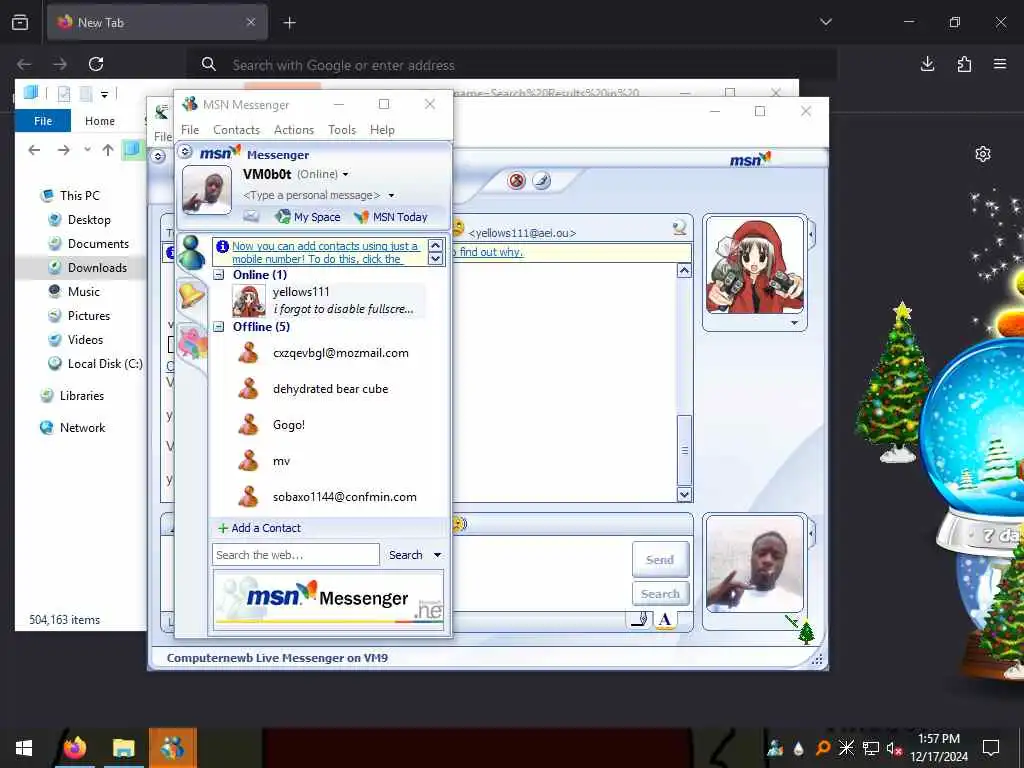Focus the Search the web field
The height and width of the screenshot is (768, 1024).
(x=295, y=555)
